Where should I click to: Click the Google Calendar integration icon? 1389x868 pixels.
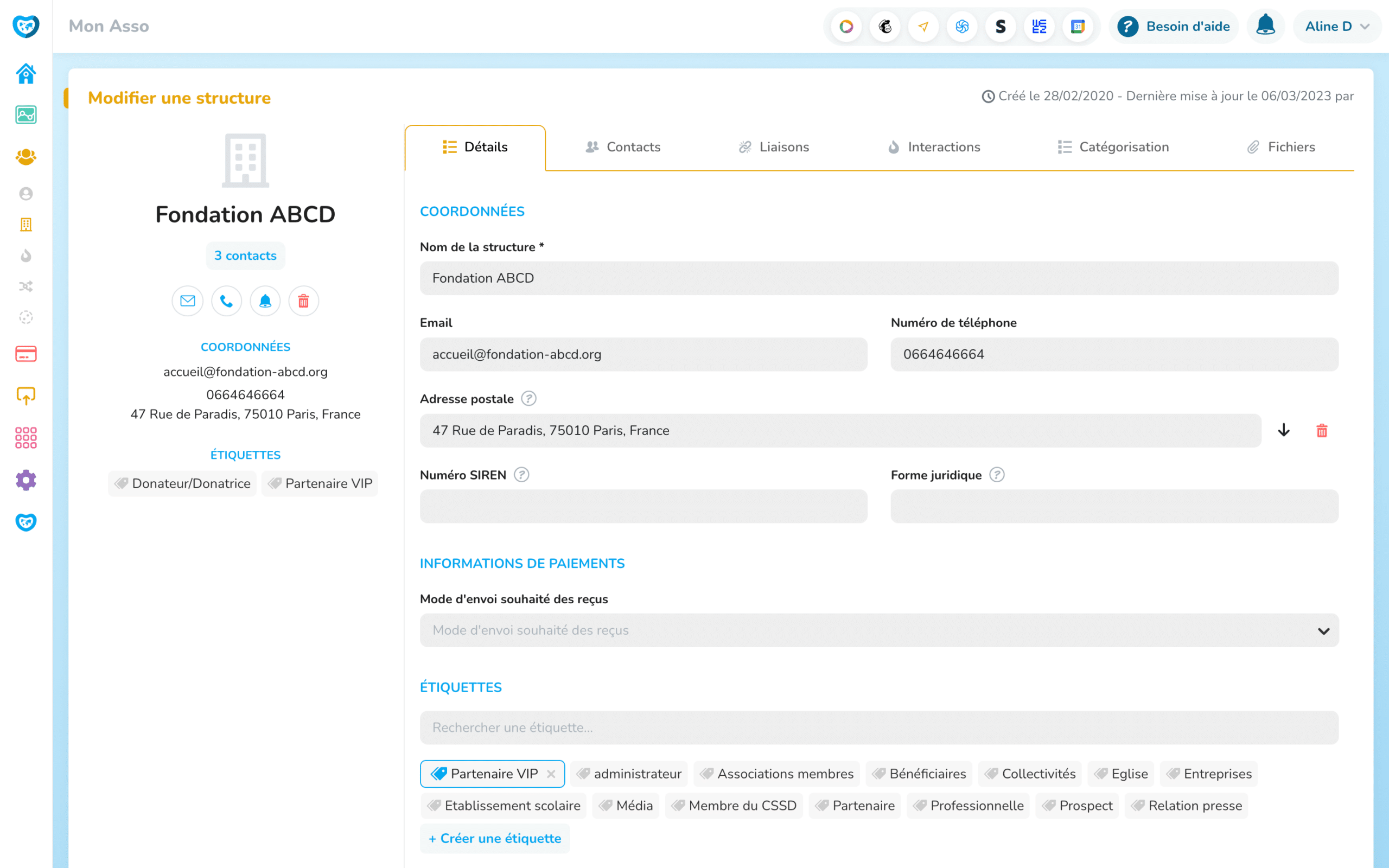click(x=1078, y=27)
